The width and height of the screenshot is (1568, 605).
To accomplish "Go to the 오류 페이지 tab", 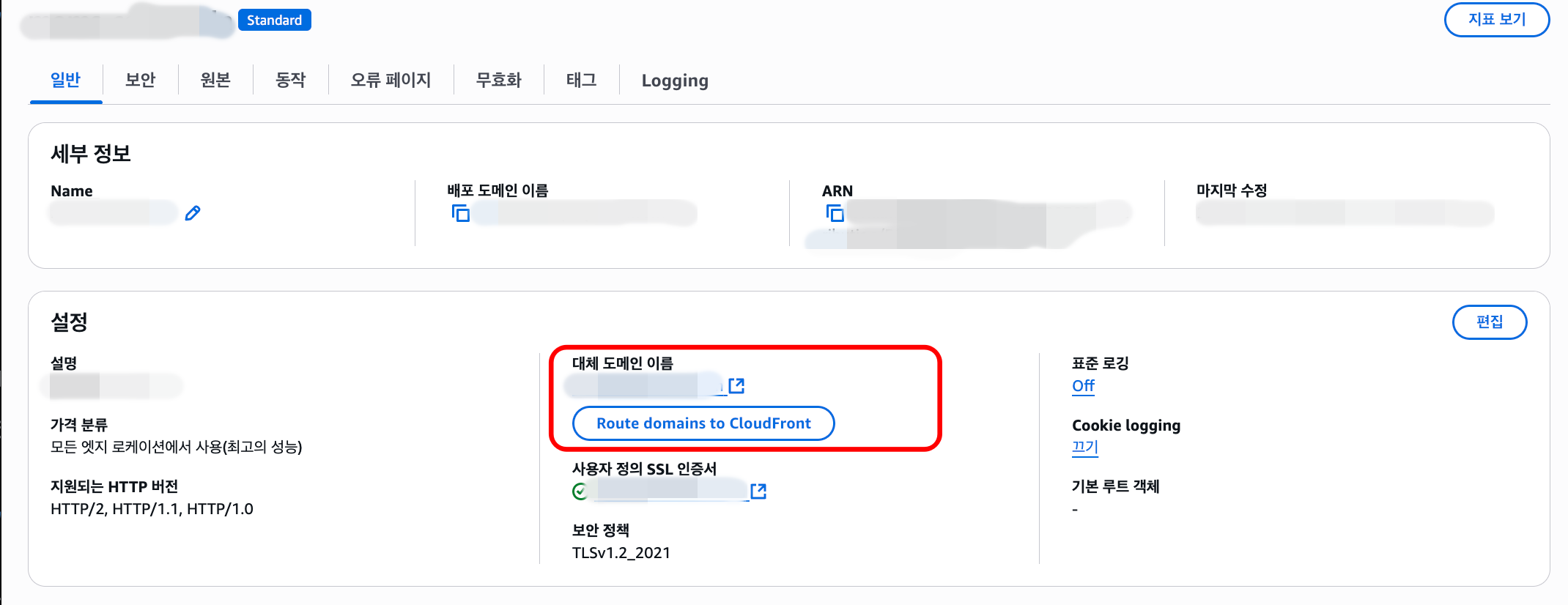I will point(391,80).
